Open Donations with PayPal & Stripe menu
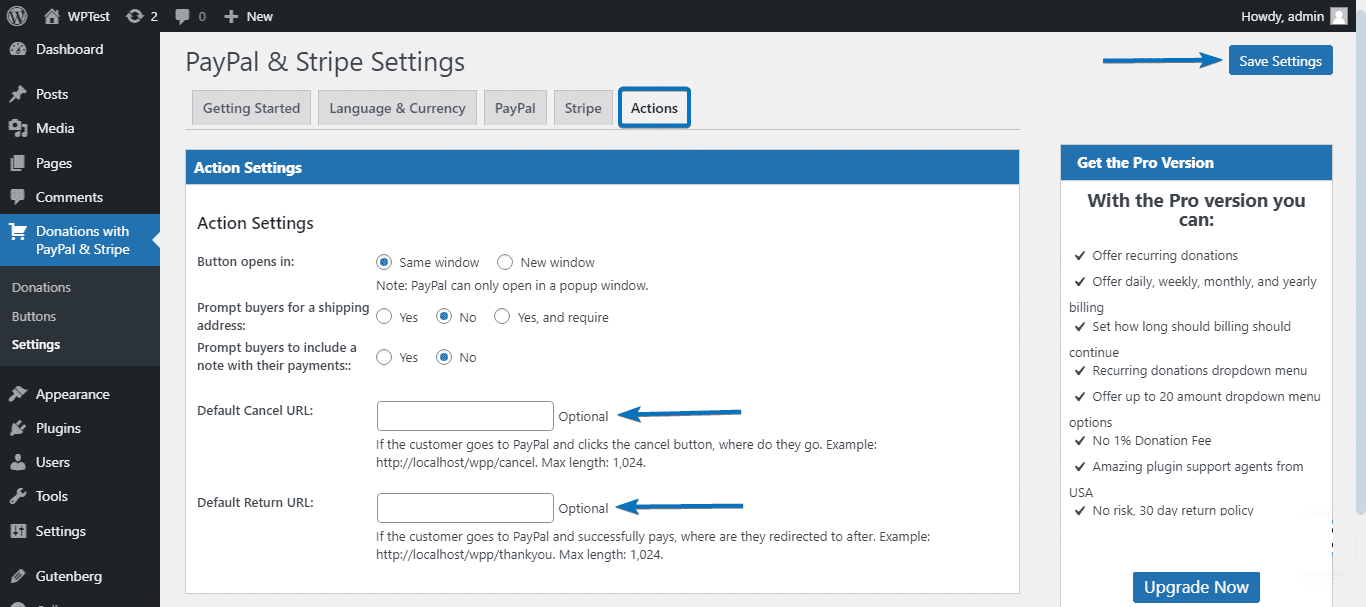 coord(80,240)
